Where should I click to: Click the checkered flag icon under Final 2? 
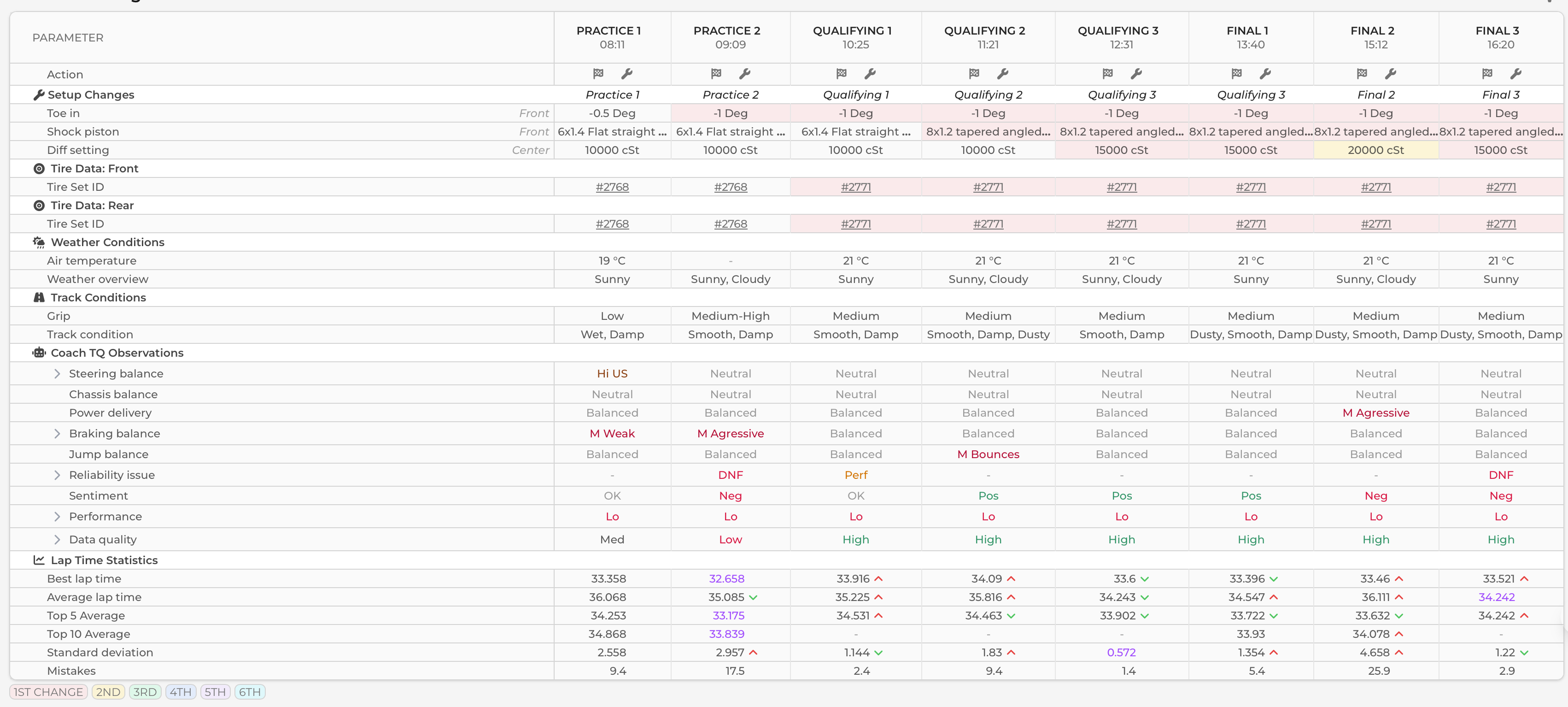point(1362,74)
